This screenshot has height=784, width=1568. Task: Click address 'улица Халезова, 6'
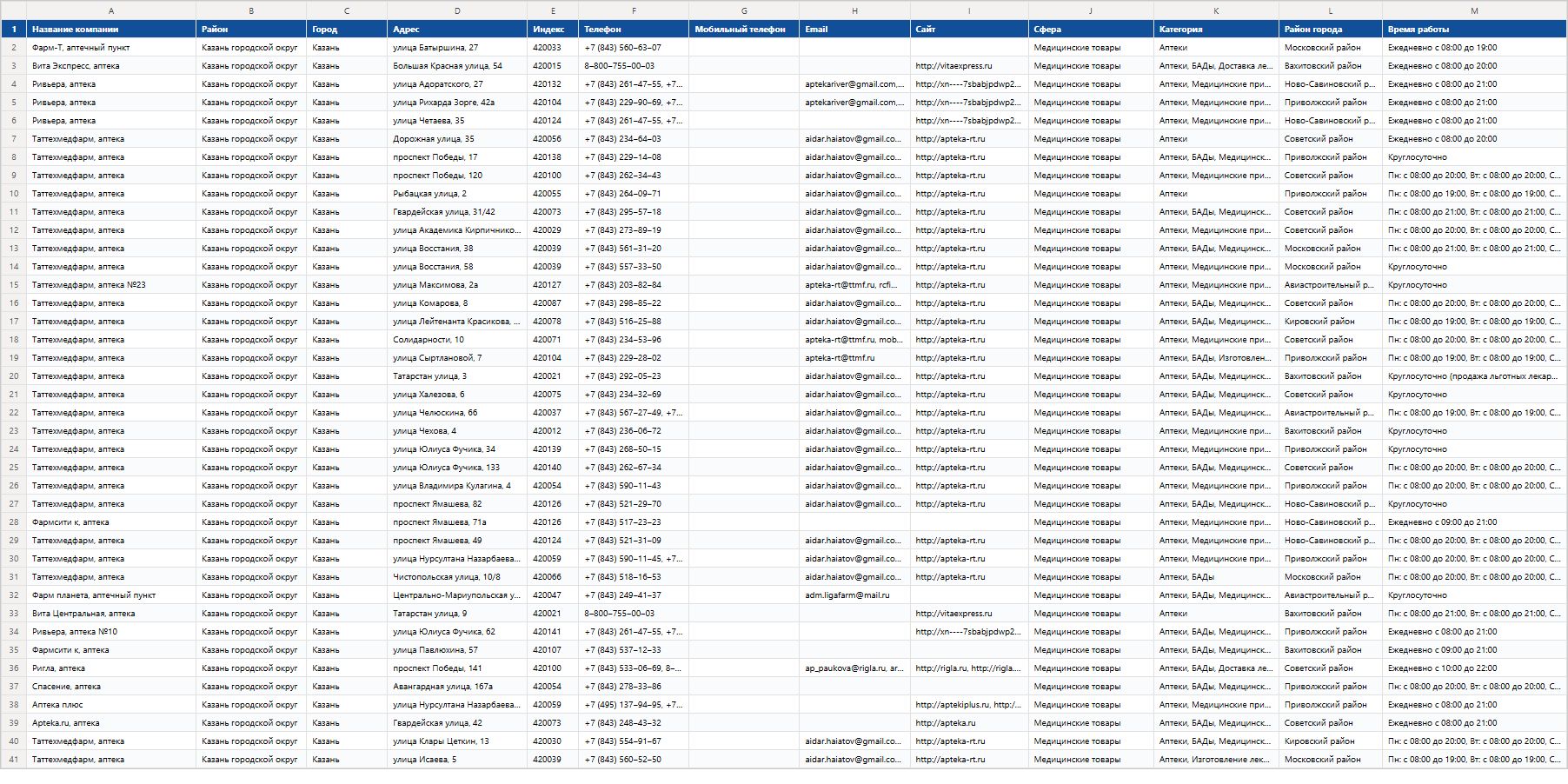click(457, 395)
